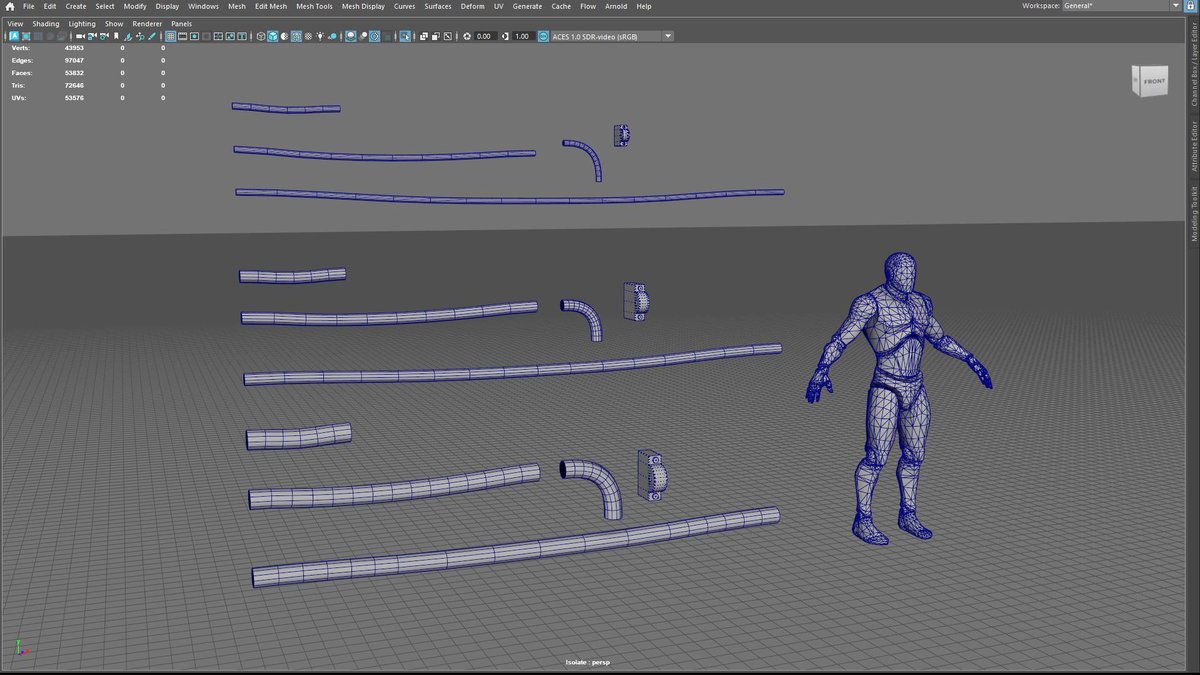Click the Safe Title icon
Image resolution: width=1200 pixels, height=675 pixels.
tap(242, 36)
